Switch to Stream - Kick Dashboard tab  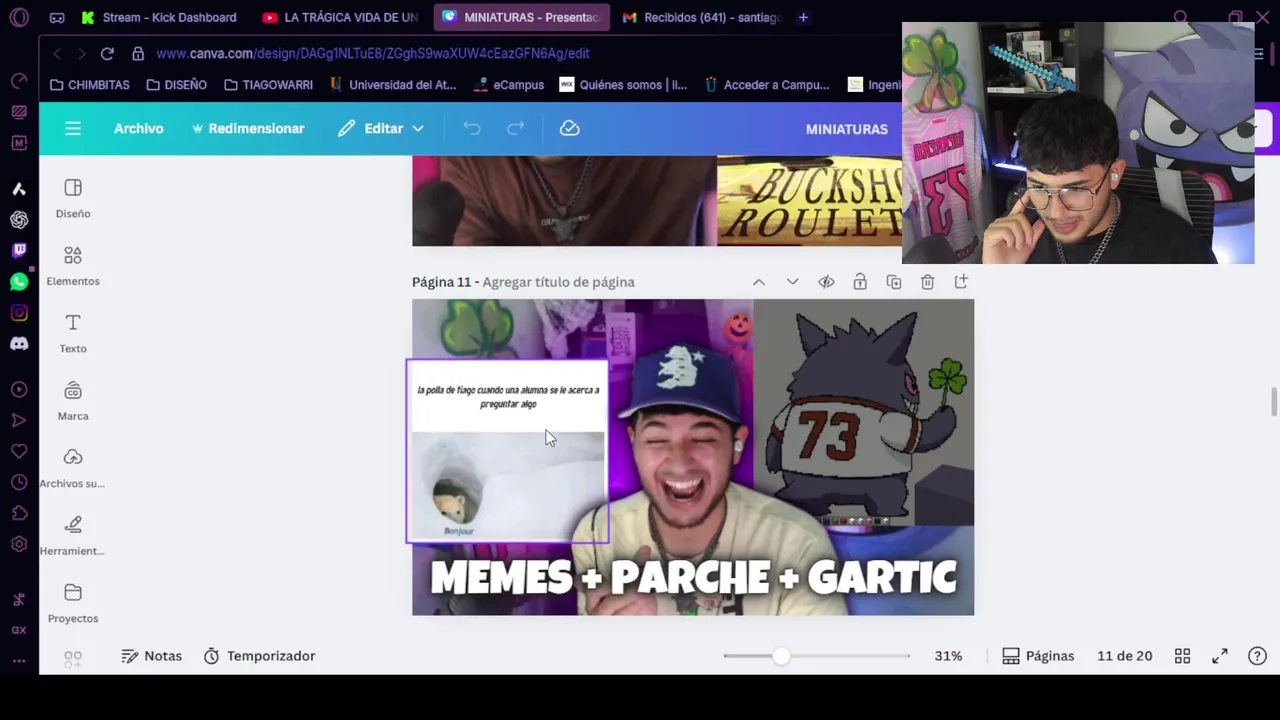(160, 17)
